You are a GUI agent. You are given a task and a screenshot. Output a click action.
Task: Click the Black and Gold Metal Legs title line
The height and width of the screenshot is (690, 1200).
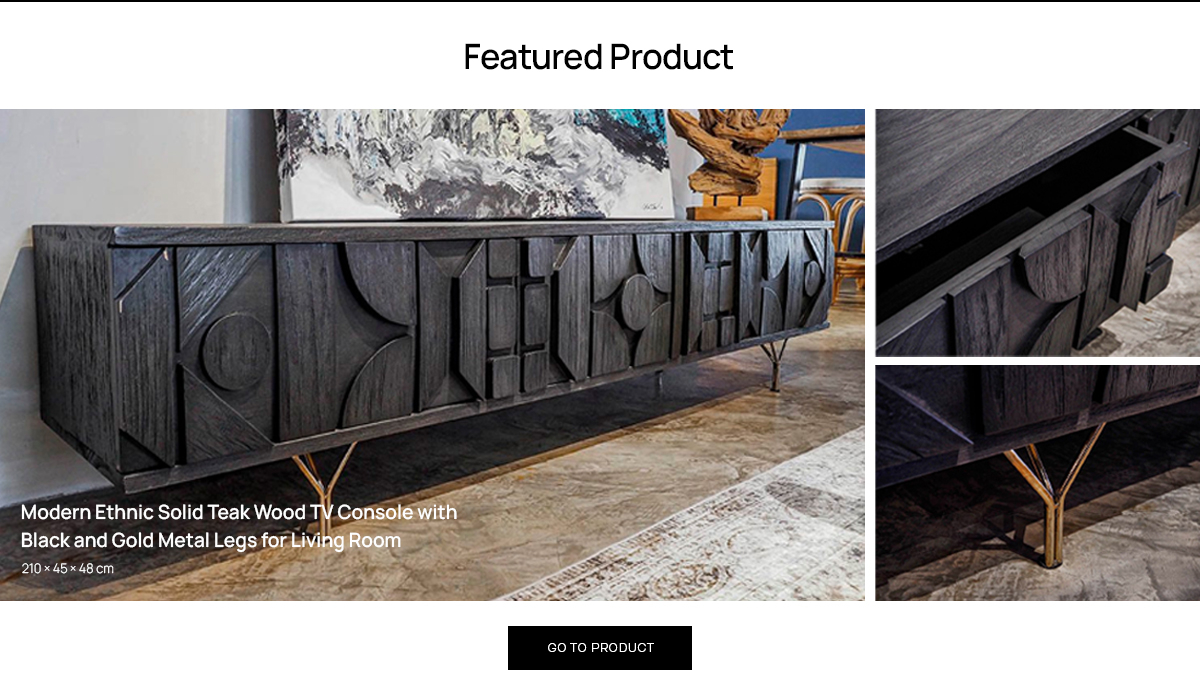click(x=211, y=540)
